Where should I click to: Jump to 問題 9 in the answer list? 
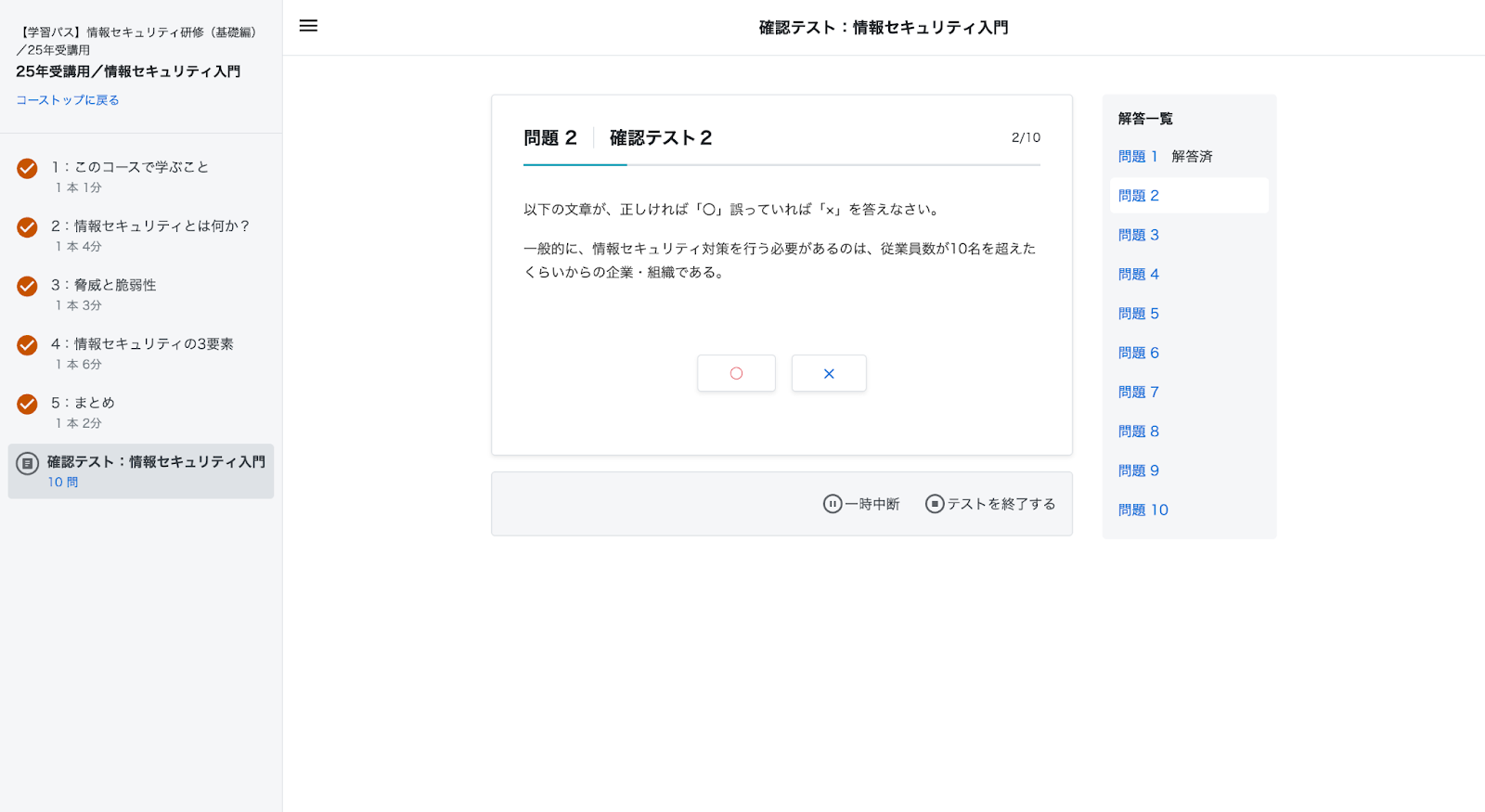coord(1139,470)
